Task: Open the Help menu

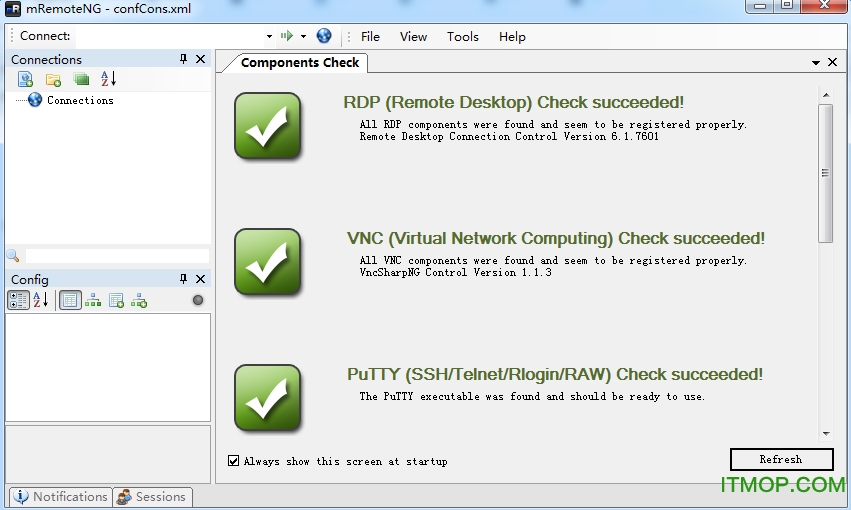Action: pyautogui.click(x=512, y=36)
